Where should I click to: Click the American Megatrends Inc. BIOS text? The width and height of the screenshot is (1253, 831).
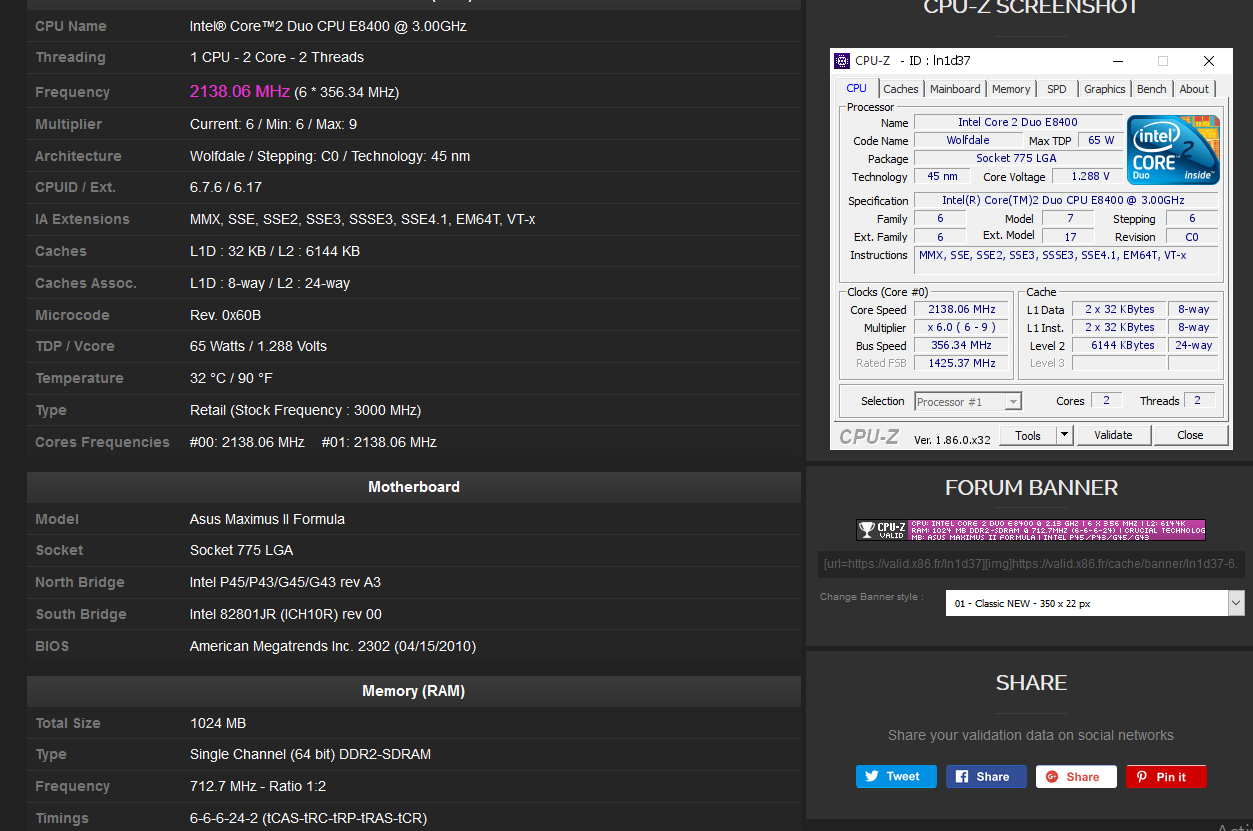[333, 646]
